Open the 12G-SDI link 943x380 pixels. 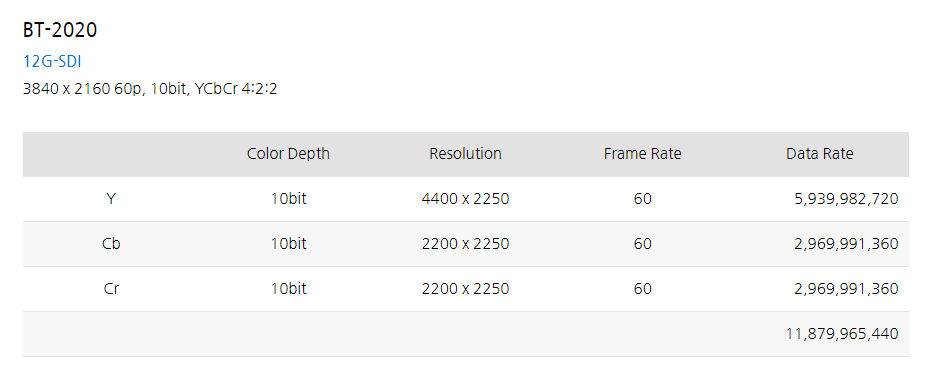(x=52, y=61)
